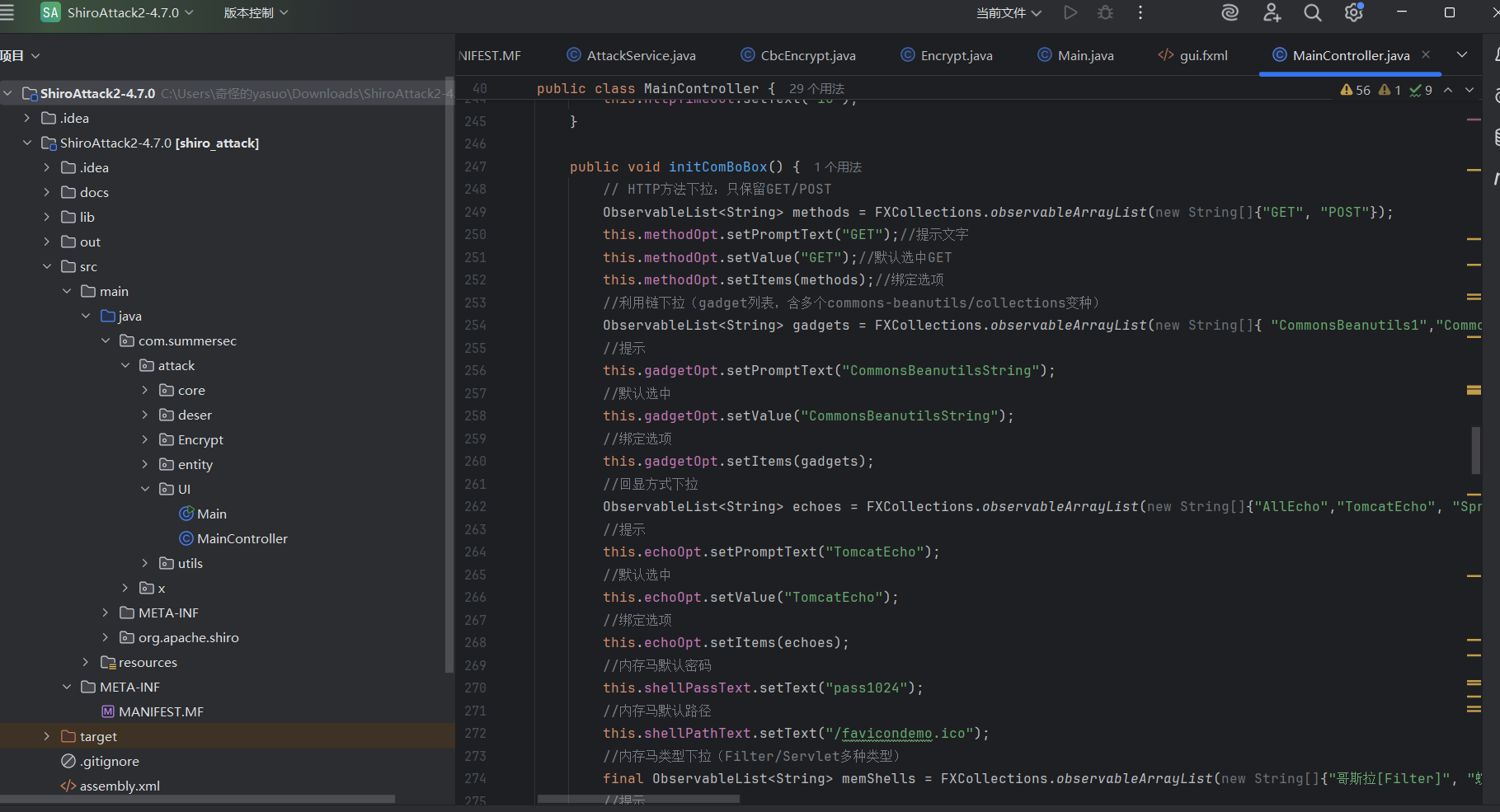Viewport: 1500px width, 812px height.
Task: Switch to the AttackService.java tab
Action: [x=641, y=55]
